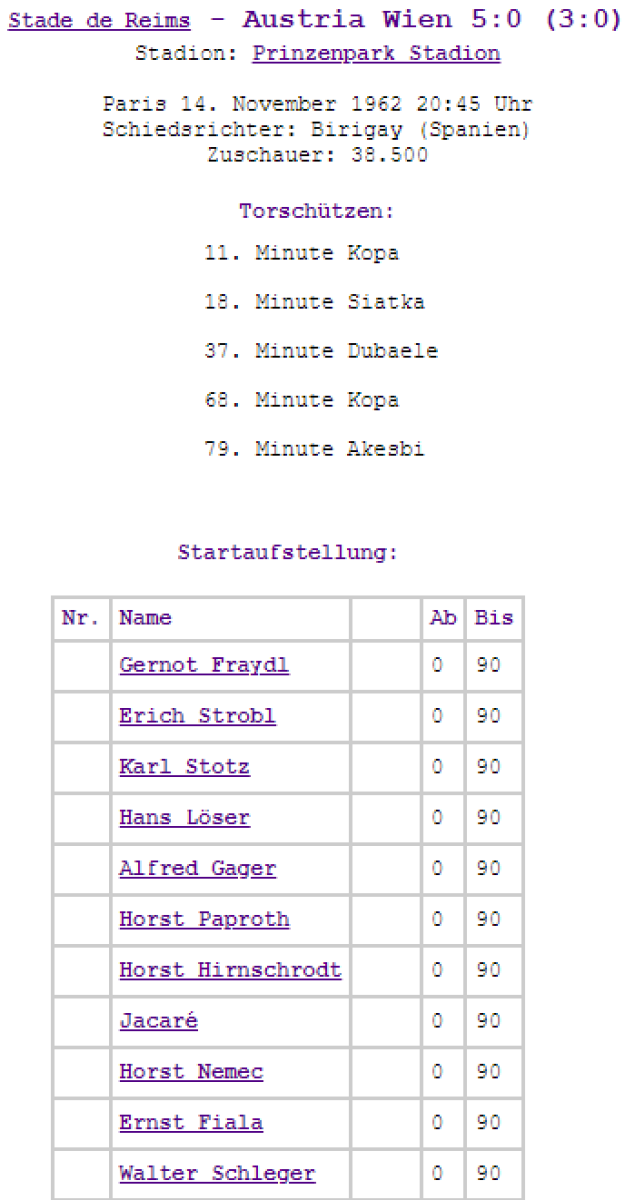The width and height of the screenshot is (625, 1200).
Task: Click the Startaufstellung heading
Action: [x=288, y=551]
